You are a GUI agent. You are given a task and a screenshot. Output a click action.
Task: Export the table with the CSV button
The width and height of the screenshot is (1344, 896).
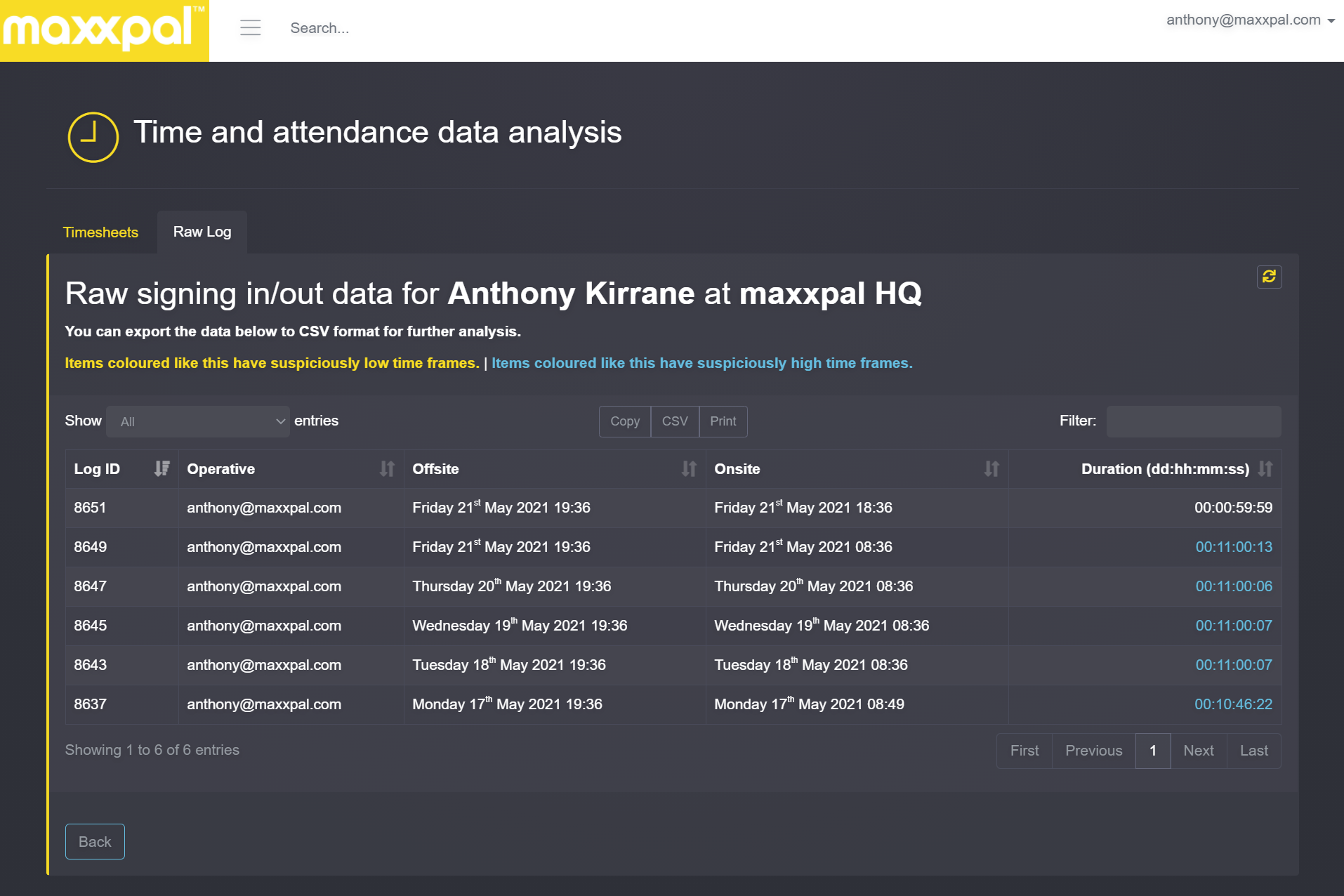point(675,421)
